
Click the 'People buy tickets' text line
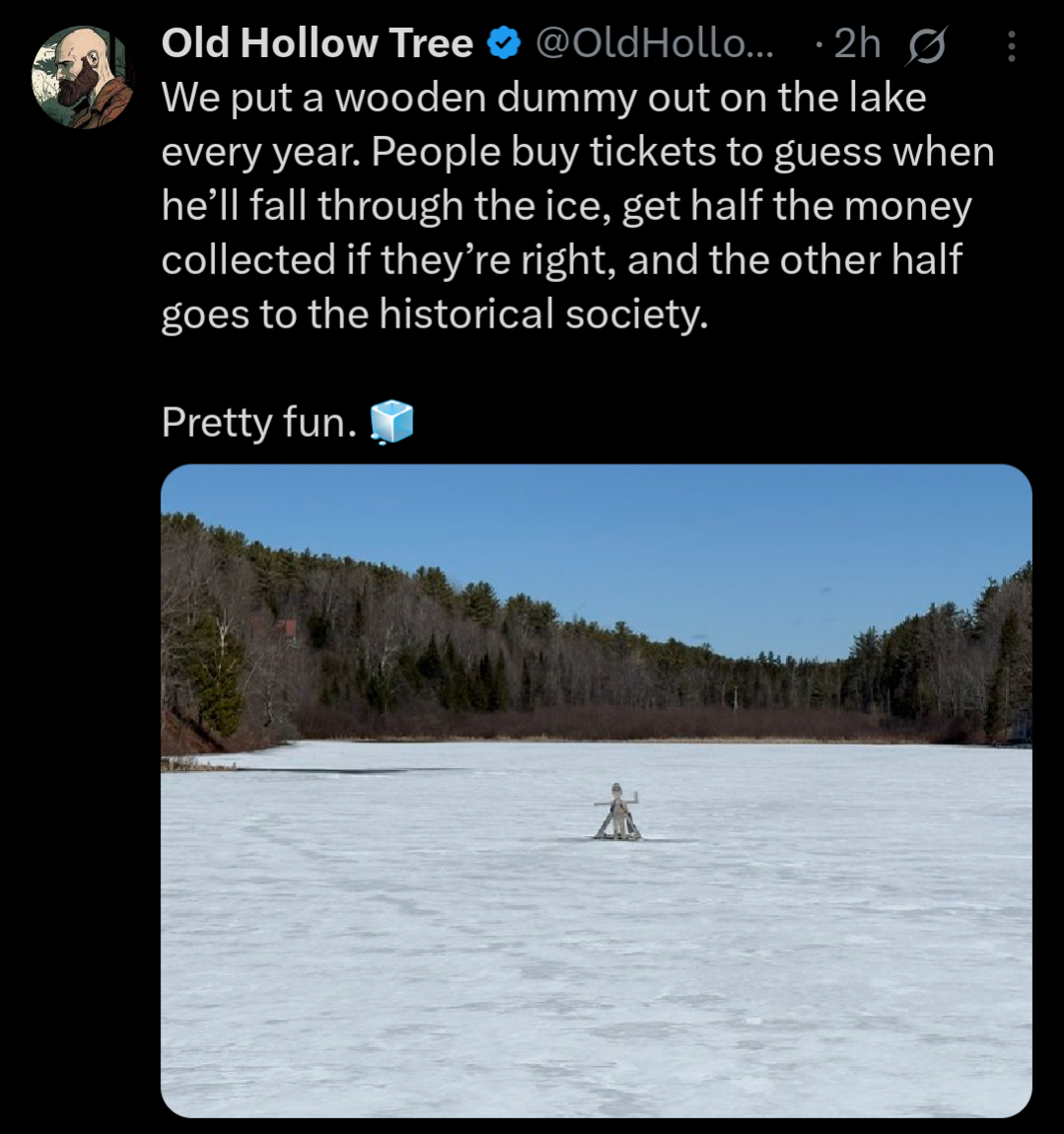click(x=577, y=153)
